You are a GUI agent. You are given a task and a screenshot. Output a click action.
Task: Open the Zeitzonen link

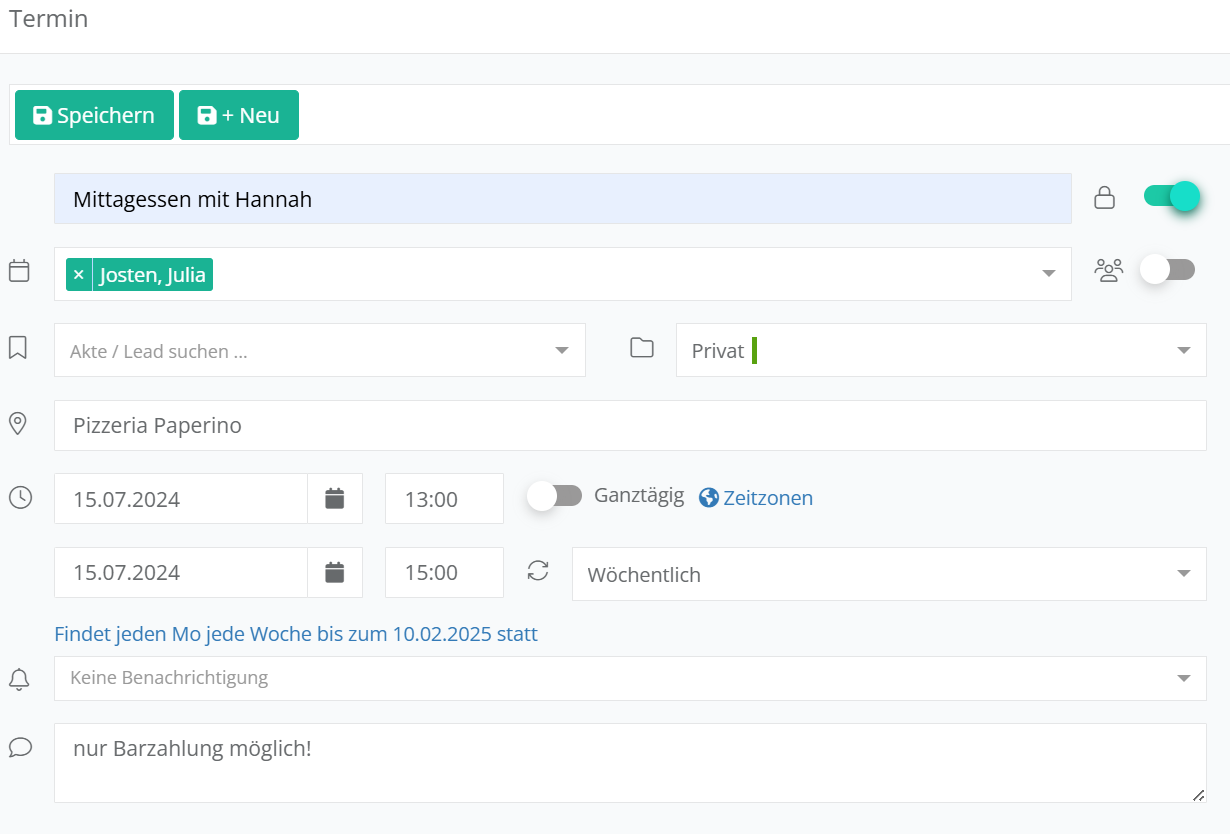756,497
